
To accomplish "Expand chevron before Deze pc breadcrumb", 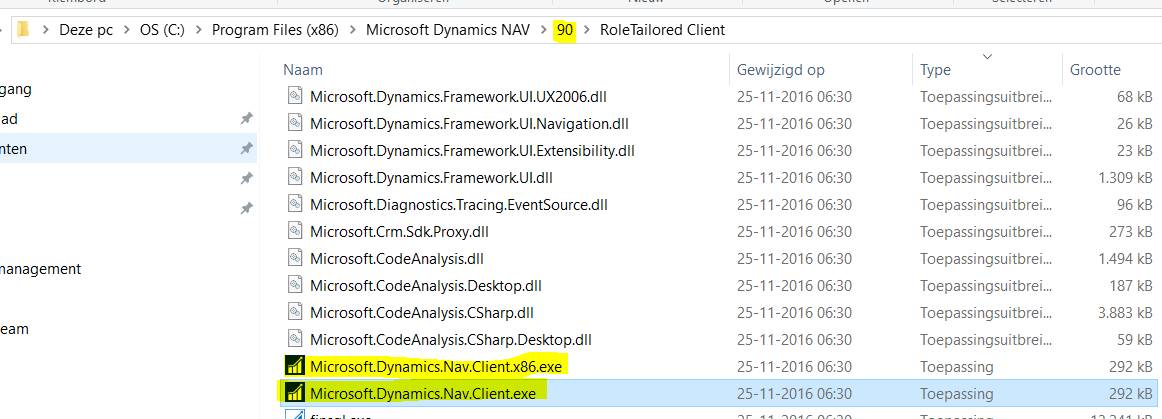I will pyautogui.click(x=47, y=30).
